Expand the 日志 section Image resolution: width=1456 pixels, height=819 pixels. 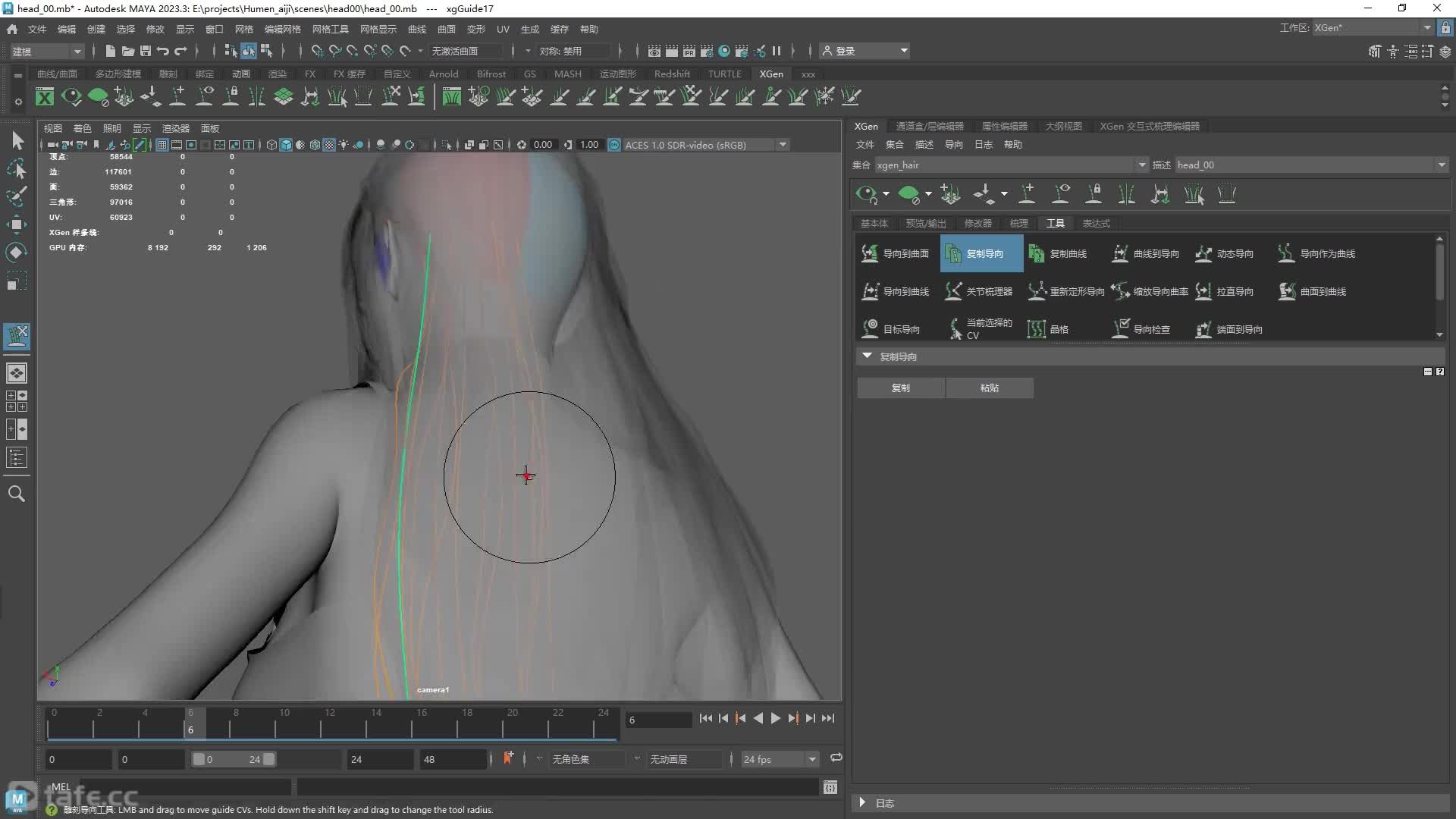tap(862, 802)
